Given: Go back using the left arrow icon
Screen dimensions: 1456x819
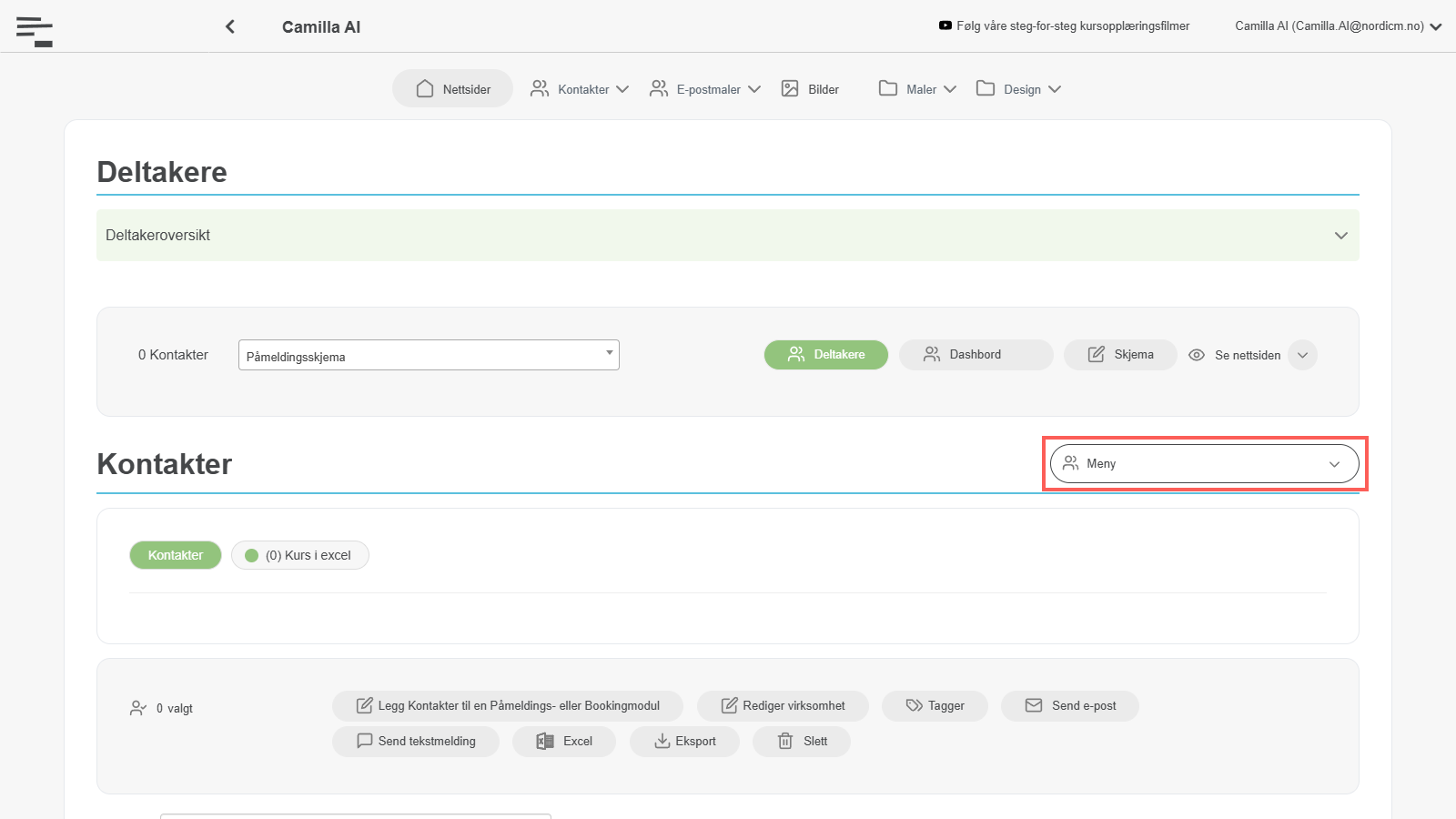Looking at the screenshot, I should (230, 26).
